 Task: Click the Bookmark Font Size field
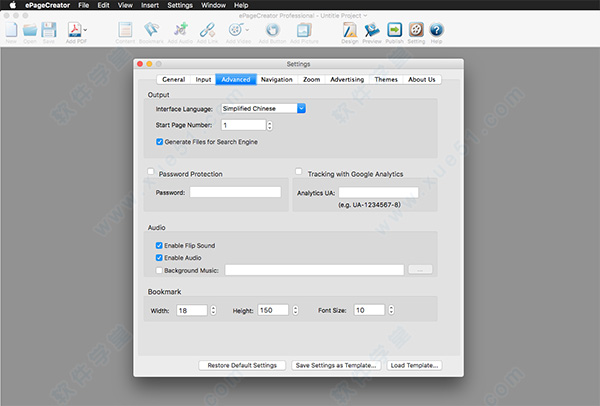tap(369, 310)
